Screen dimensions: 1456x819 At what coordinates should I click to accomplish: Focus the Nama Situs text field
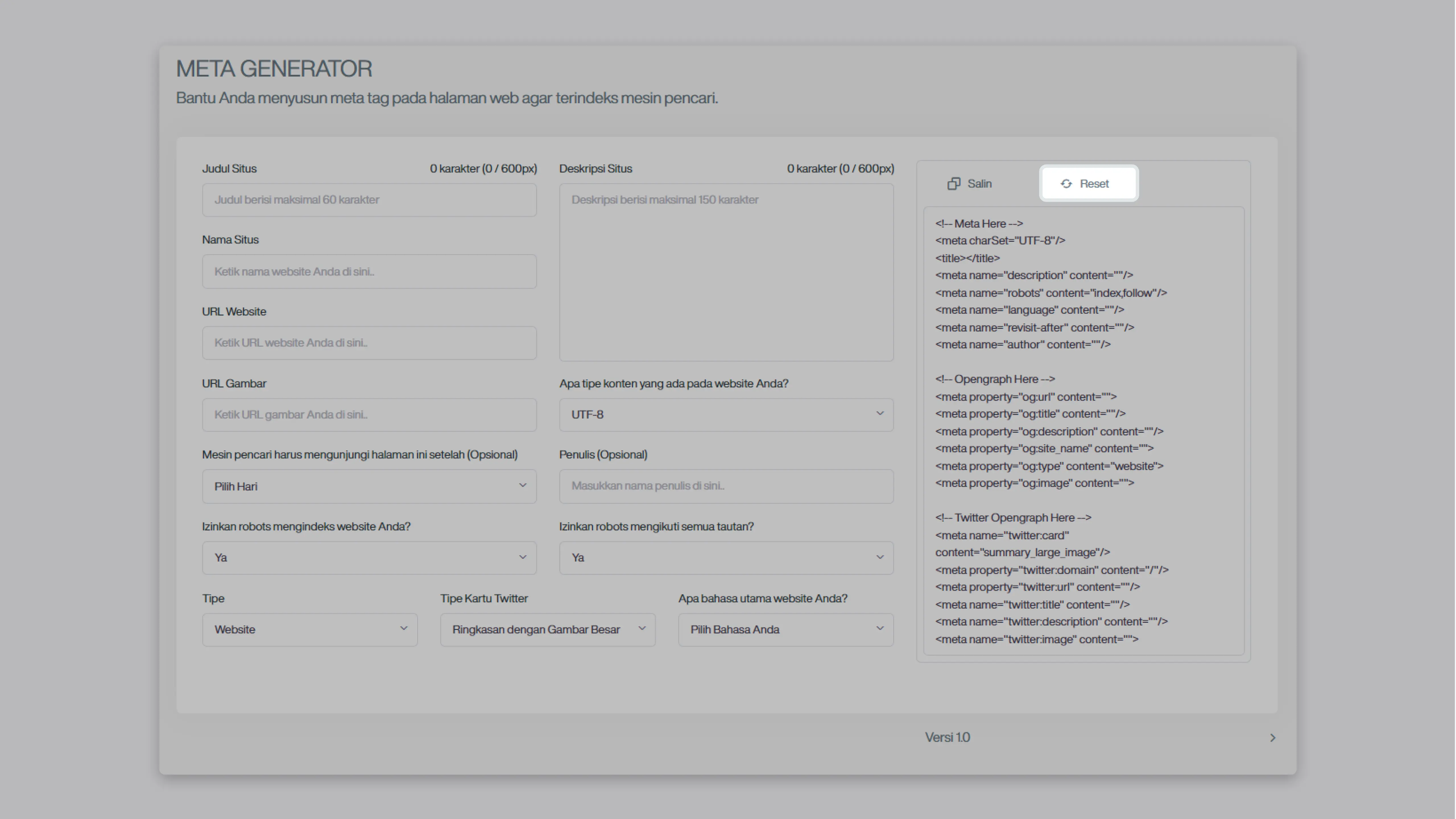[369, 271]
